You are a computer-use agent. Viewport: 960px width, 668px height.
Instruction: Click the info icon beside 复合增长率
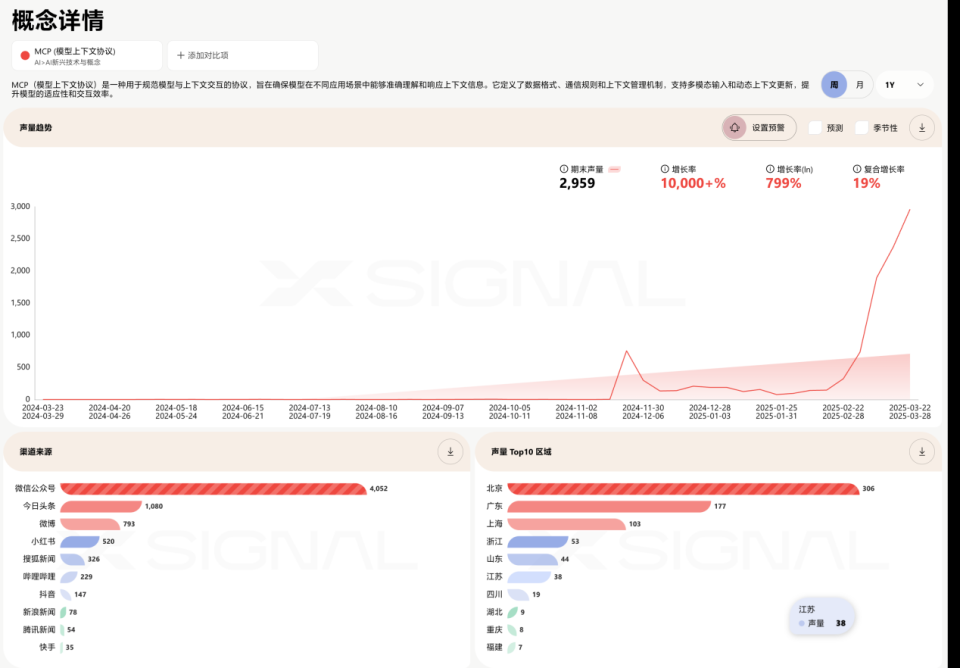tap(857, 169)
